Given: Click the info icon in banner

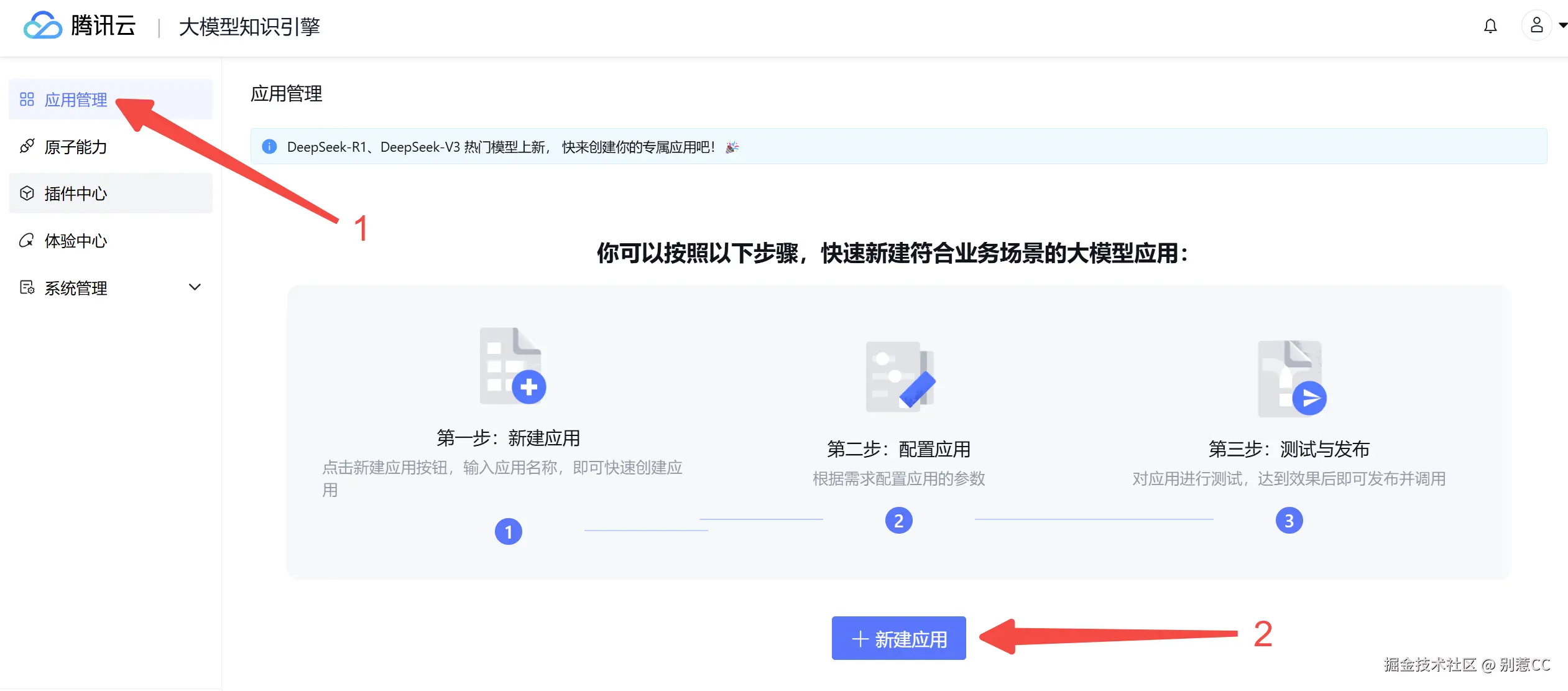Looking at the screenshot, I should (x=269, y=147).
